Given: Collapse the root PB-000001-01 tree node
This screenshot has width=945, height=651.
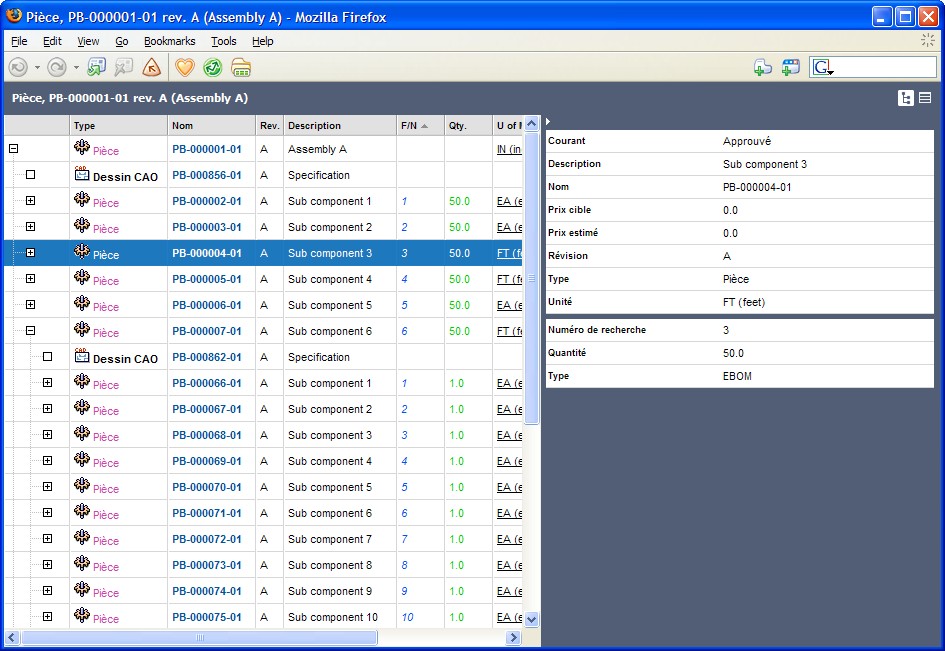Looking at the screenshot, I should click(x=13, y=149).
